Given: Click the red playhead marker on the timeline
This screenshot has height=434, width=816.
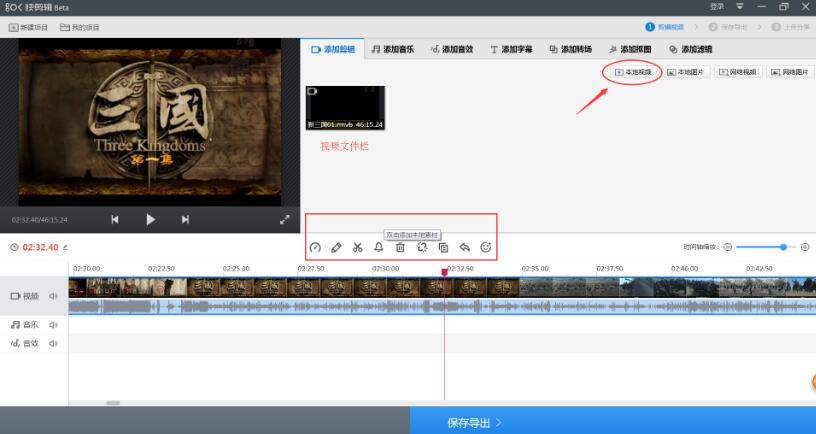Looking at the screenshot, I should (444, 272).
